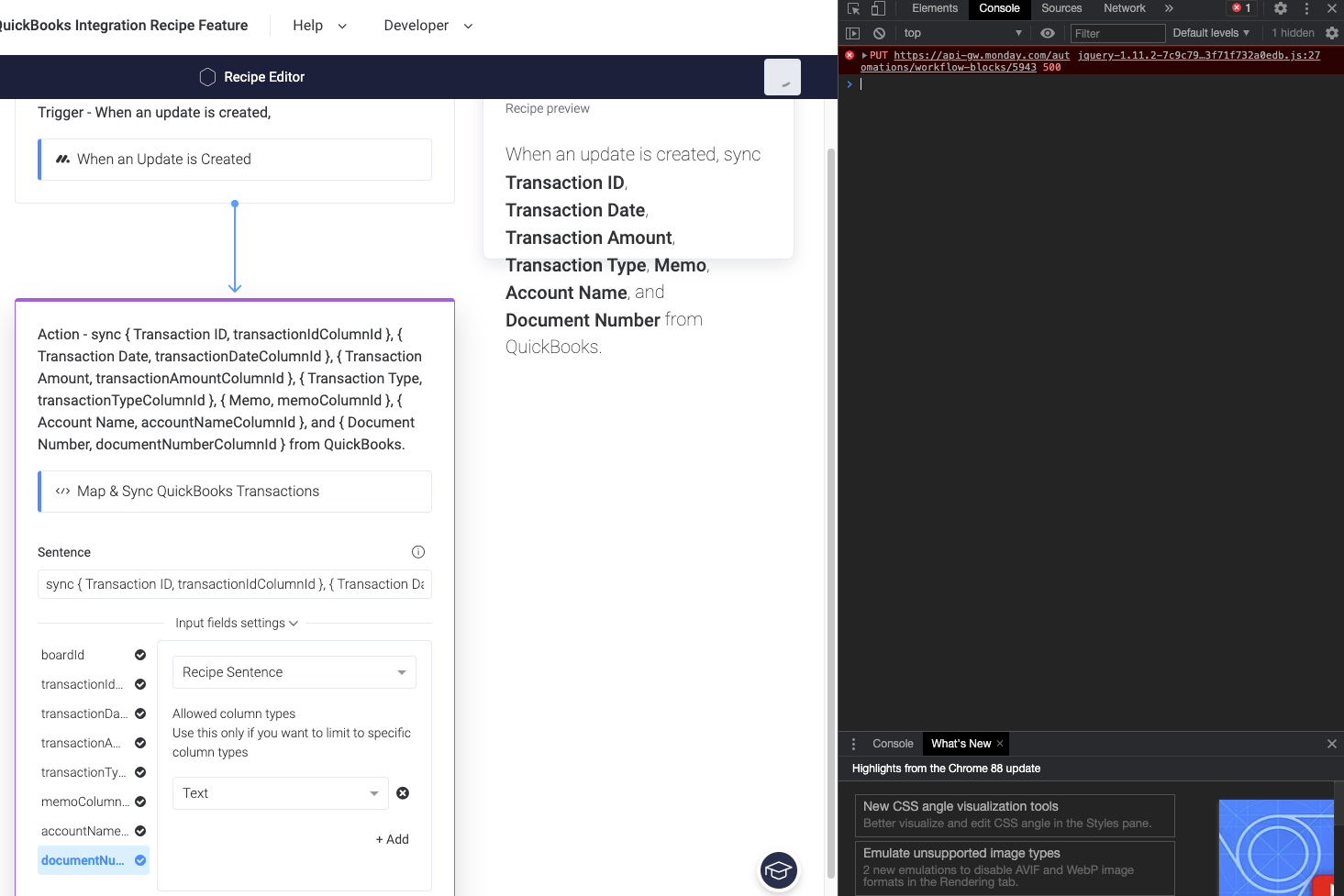Image resolution: width=1344 pixels, height=896 pixels.
Task: Show console sidebar icon
Action: tap(852, 33)
